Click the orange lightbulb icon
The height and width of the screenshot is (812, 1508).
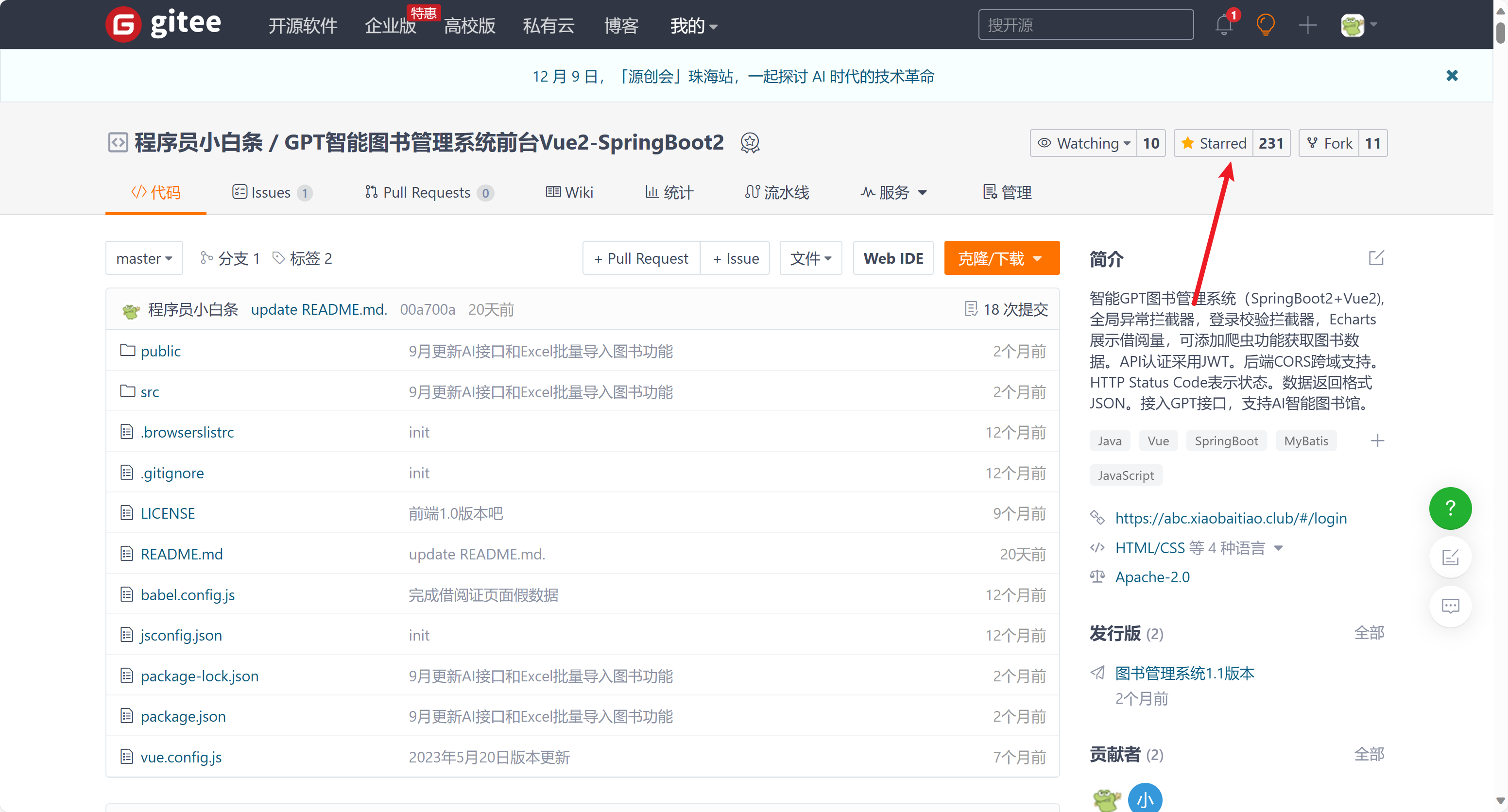point(1265,25)
